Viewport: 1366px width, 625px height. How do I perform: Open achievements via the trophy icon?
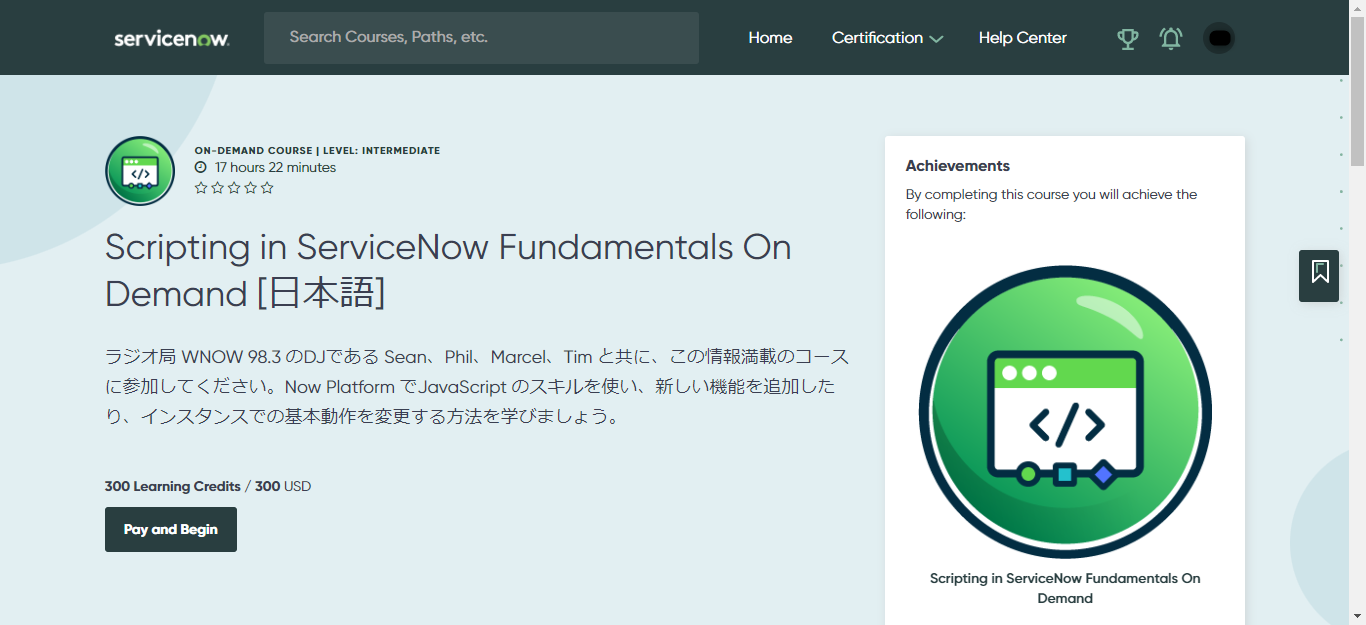click(1127, 38)
